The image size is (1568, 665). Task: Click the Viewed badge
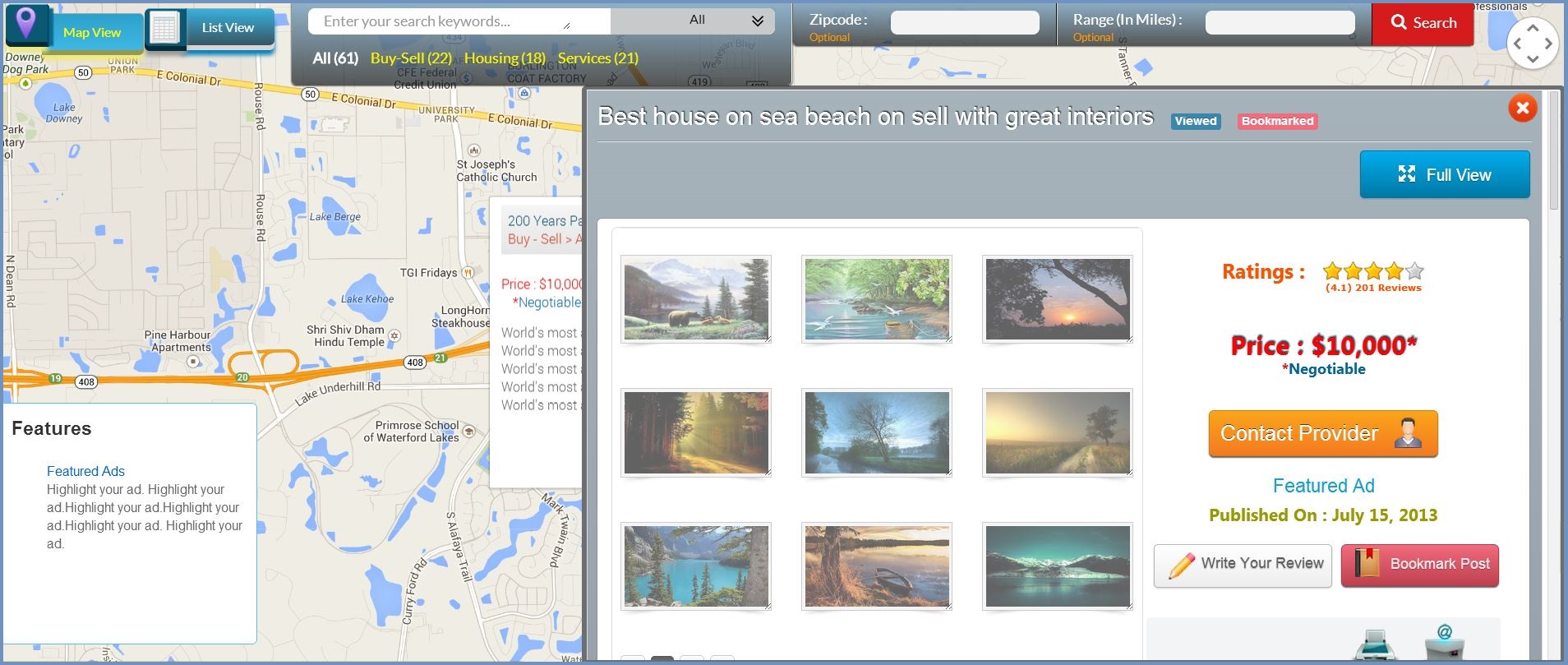[1196, 121]
